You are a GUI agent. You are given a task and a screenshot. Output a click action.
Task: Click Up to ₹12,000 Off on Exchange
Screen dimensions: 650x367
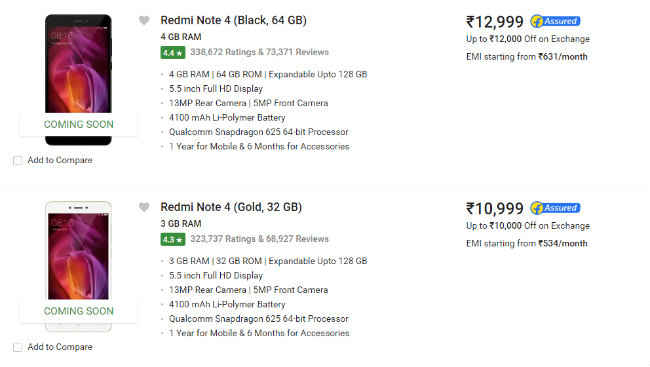(x=528, y=39)
